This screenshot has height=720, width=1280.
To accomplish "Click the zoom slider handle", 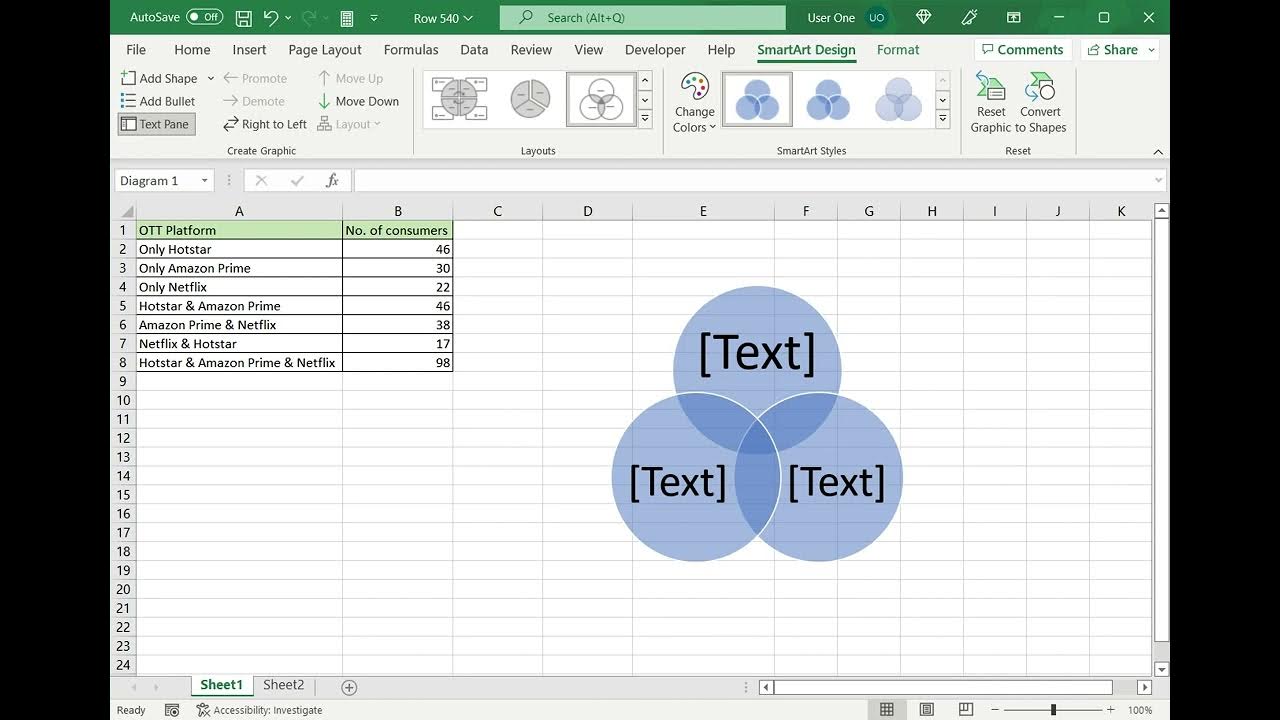I will click(1053, 710).
